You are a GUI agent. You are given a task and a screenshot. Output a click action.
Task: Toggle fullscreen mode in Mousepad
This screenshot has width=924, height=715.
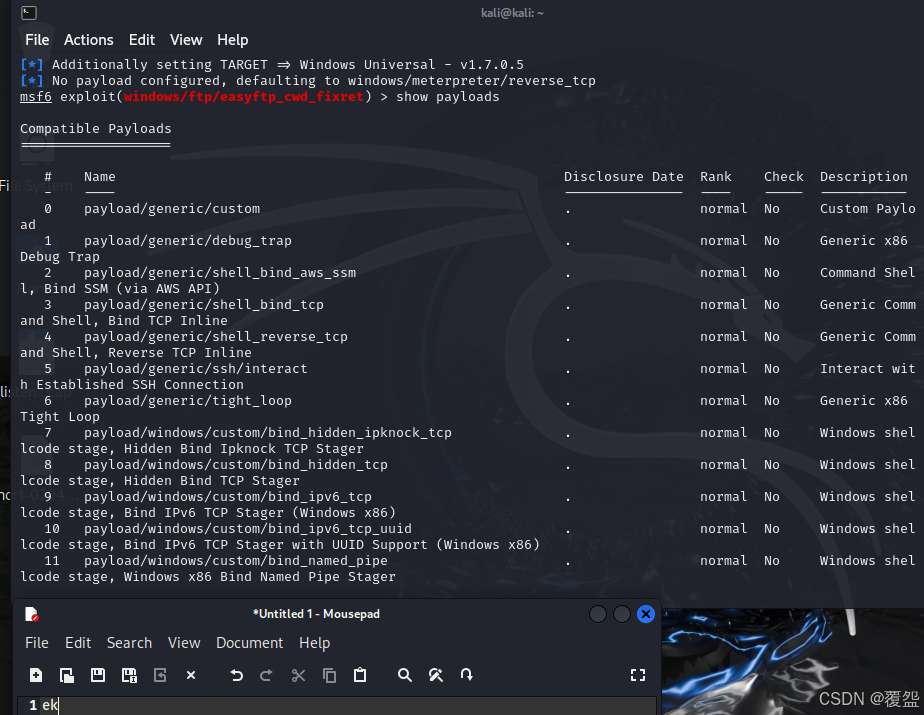click(x=638, y=675)
